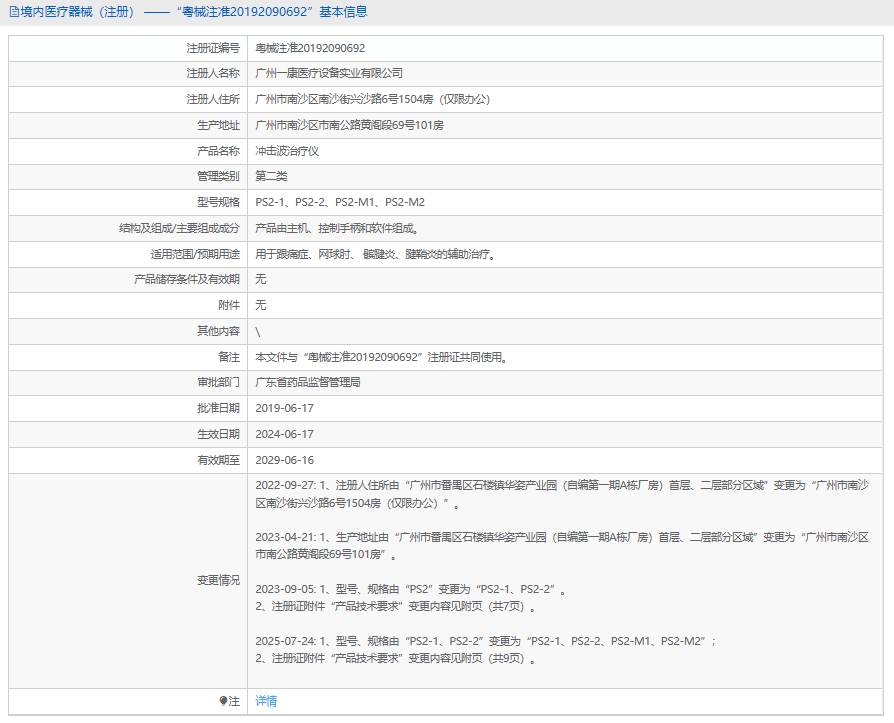
Task: Click the 注册人名称 field label
Action: click(x=213, y=74)
